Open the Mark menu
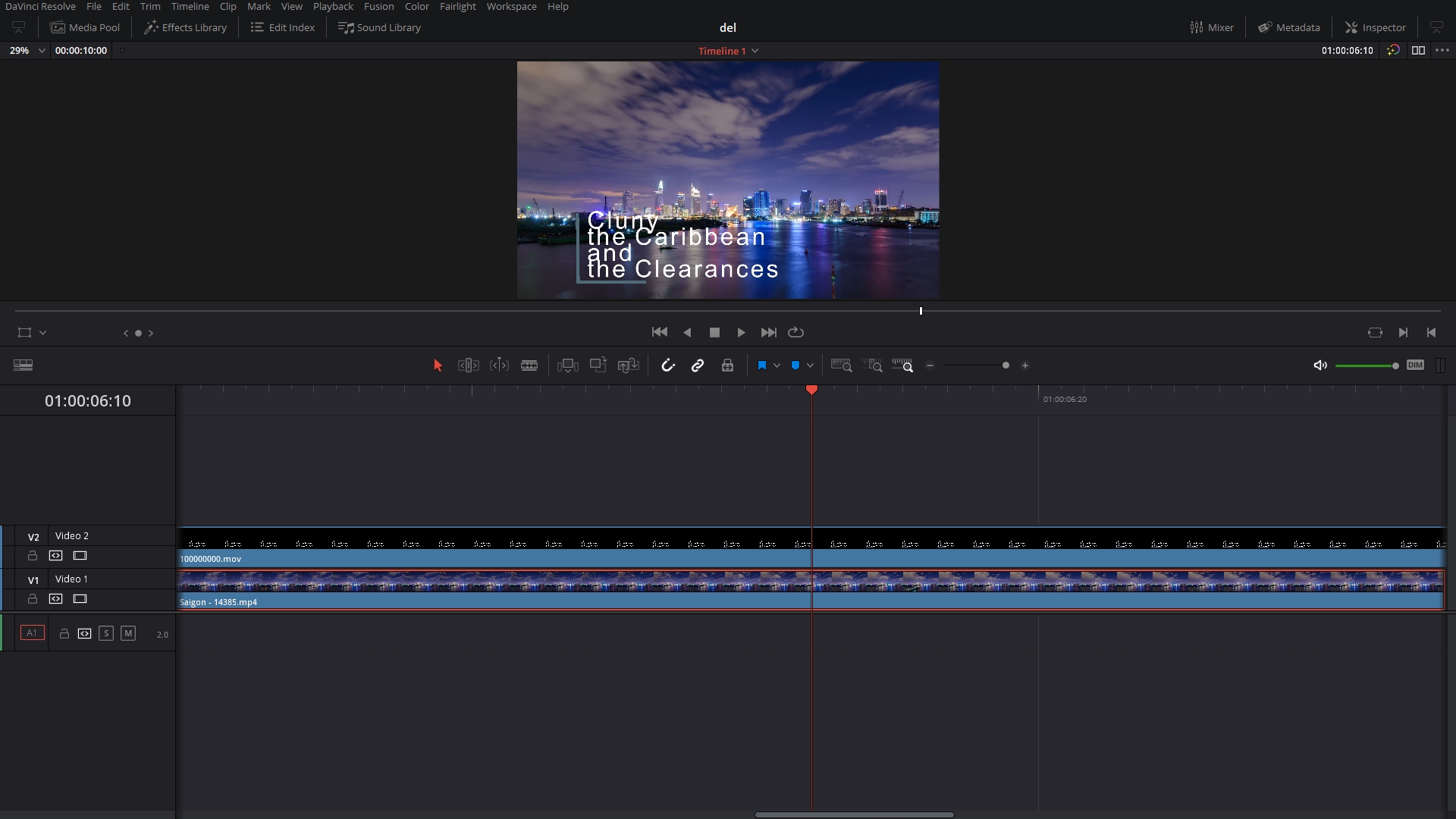Image resolution: width=1456 pixels, height=819 pixels. pyautogui.click(x=259, y=6)
